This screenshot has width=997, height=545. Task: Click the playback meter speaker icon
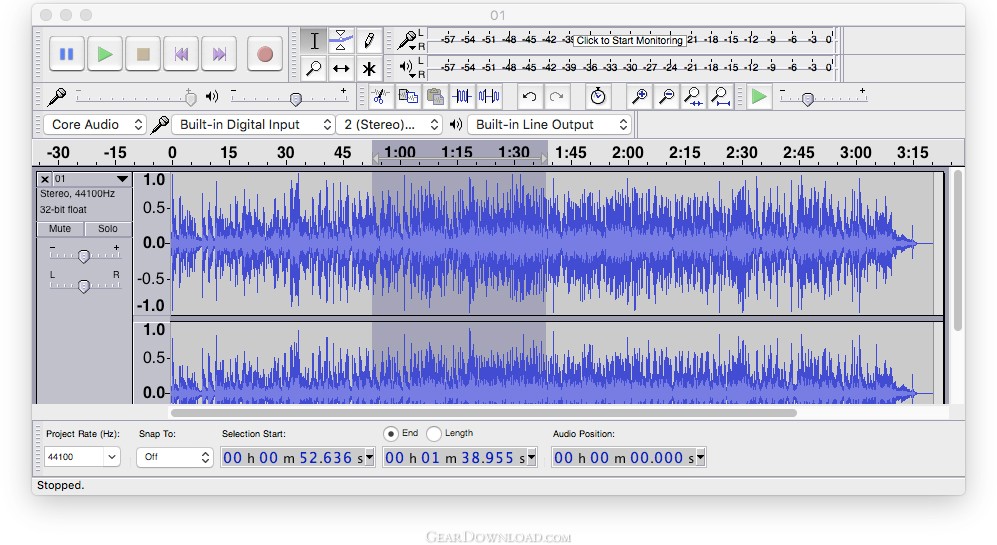point(407,66)
